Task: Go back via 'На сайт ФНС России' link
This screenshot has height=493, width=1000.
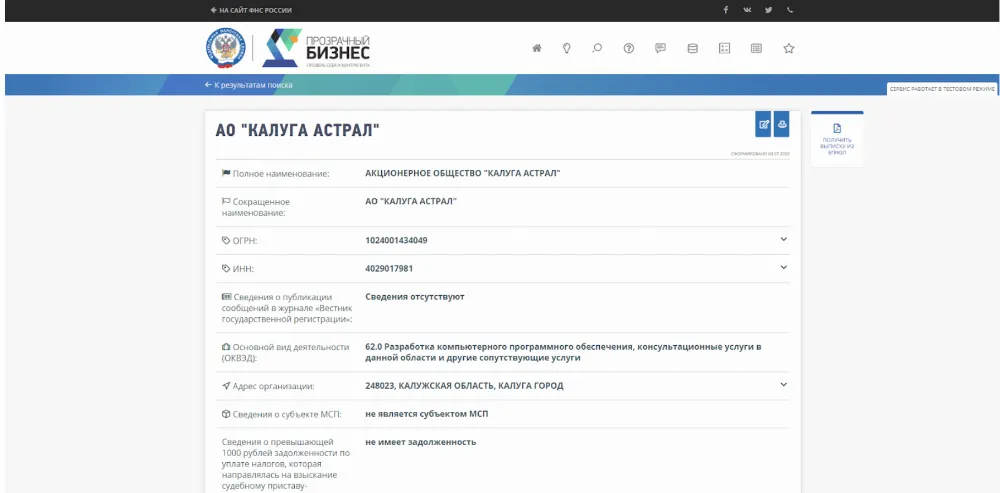Action: pos(251,10)
